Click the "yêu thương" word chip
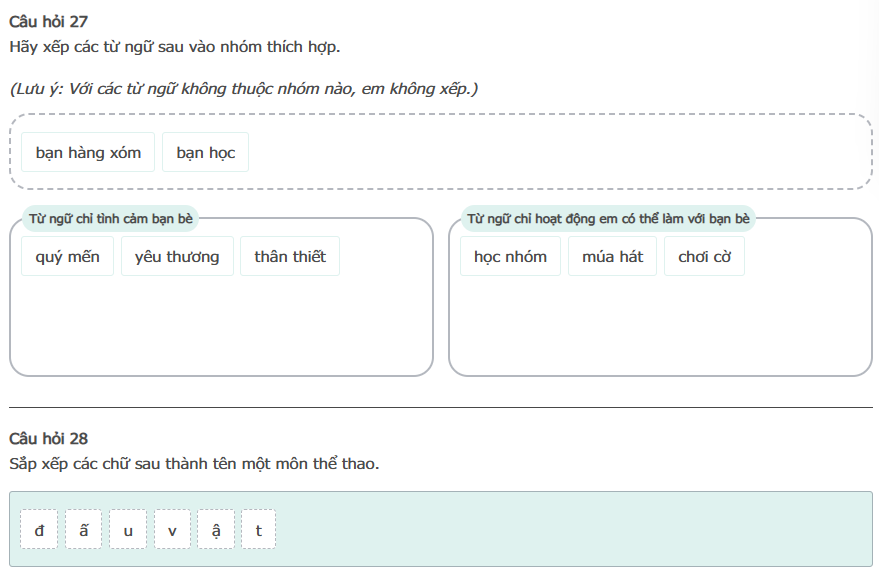Image resolution: width=879 pixels, height=575 pixels. coord(177,257)
